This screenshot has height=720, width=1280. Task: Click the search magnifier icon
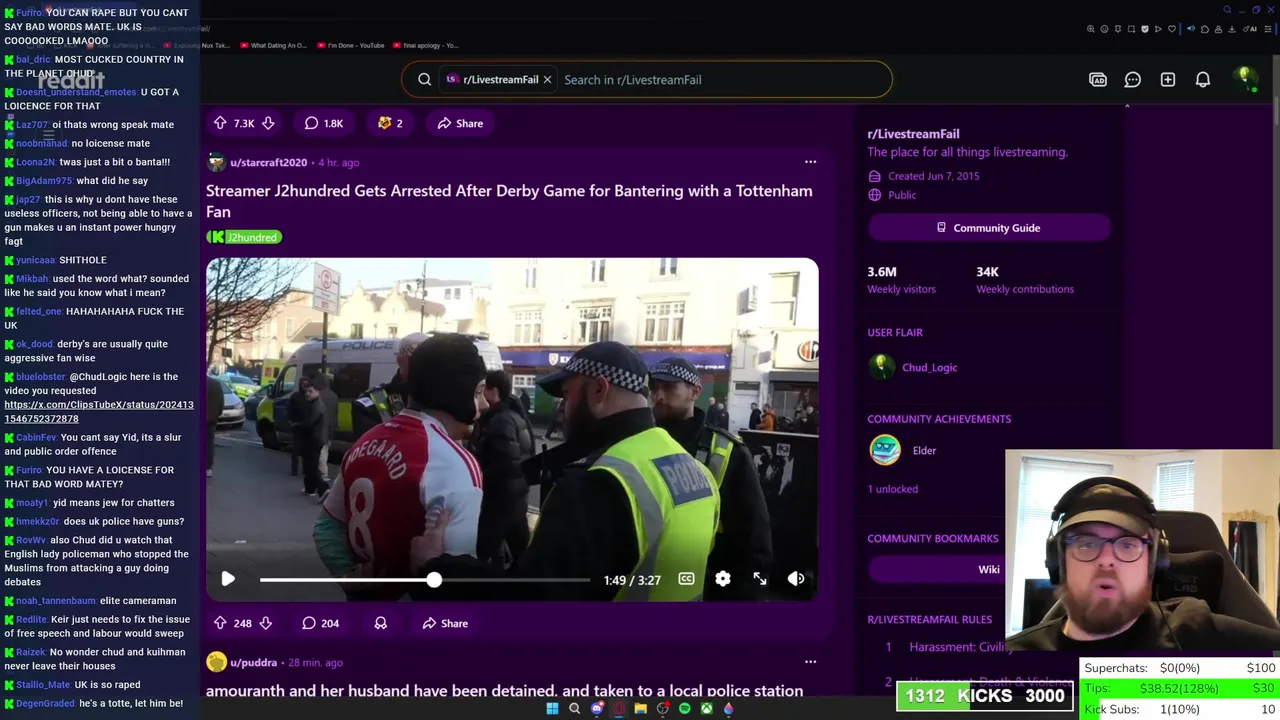click(x=425, y=79)
